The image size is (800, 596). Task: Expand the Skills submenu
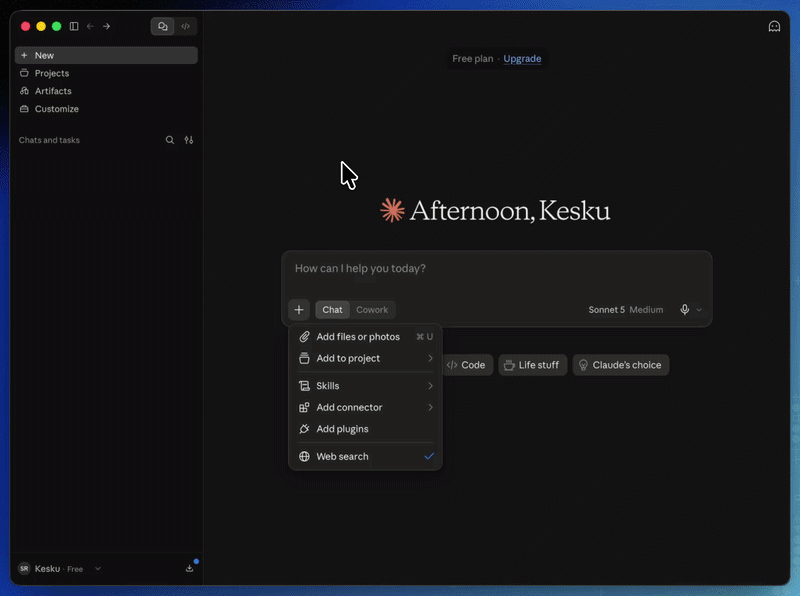365,386
